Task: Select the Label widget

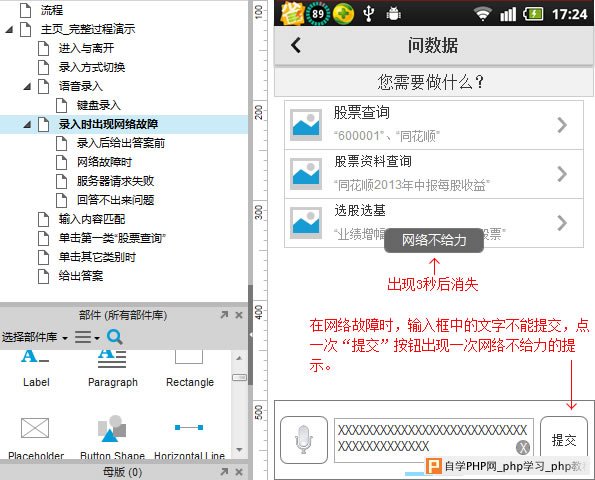Action: pyautogui.click(x=36, y=369)
